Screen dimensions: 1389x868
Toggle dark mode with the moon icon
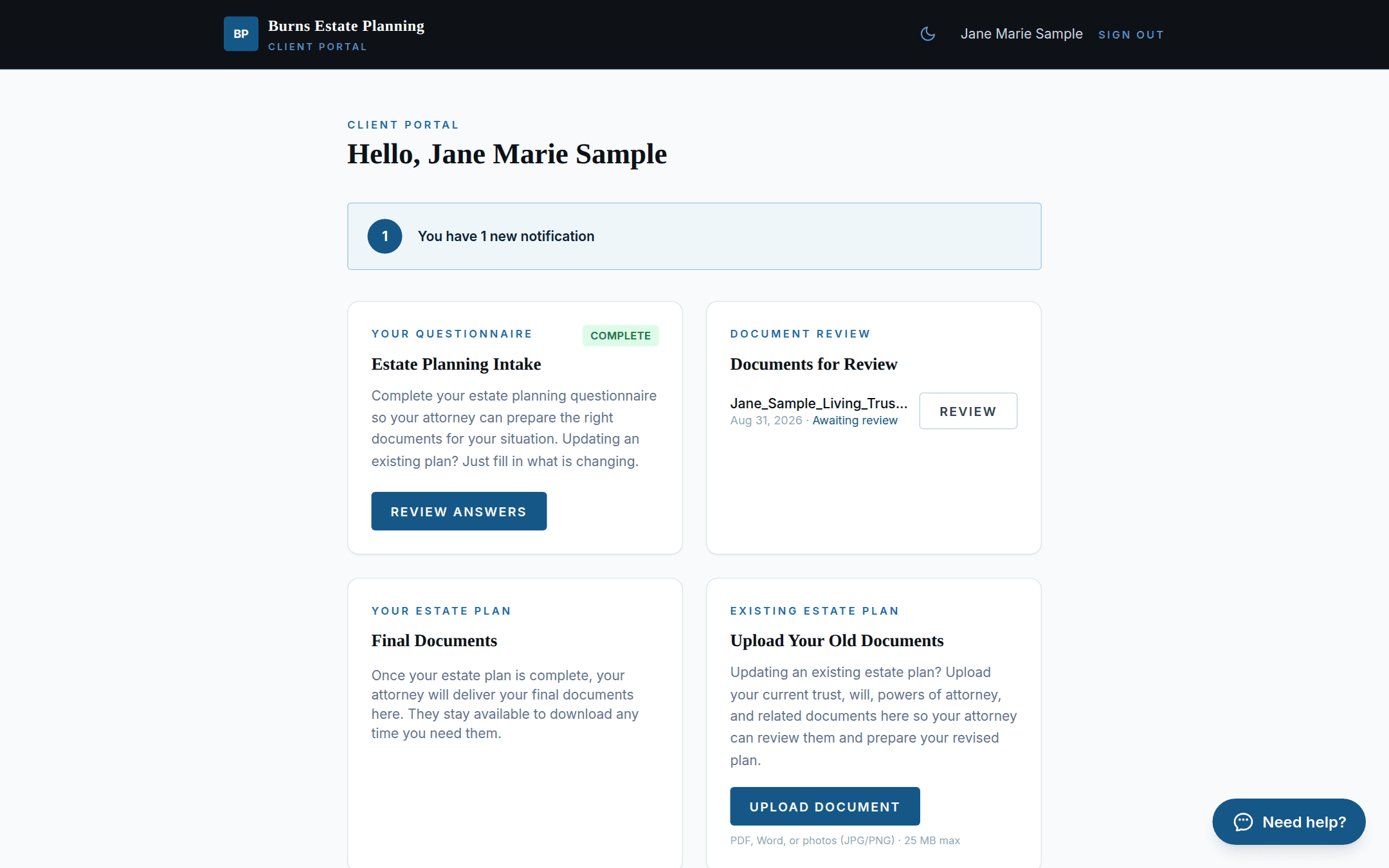coord(927,34)
